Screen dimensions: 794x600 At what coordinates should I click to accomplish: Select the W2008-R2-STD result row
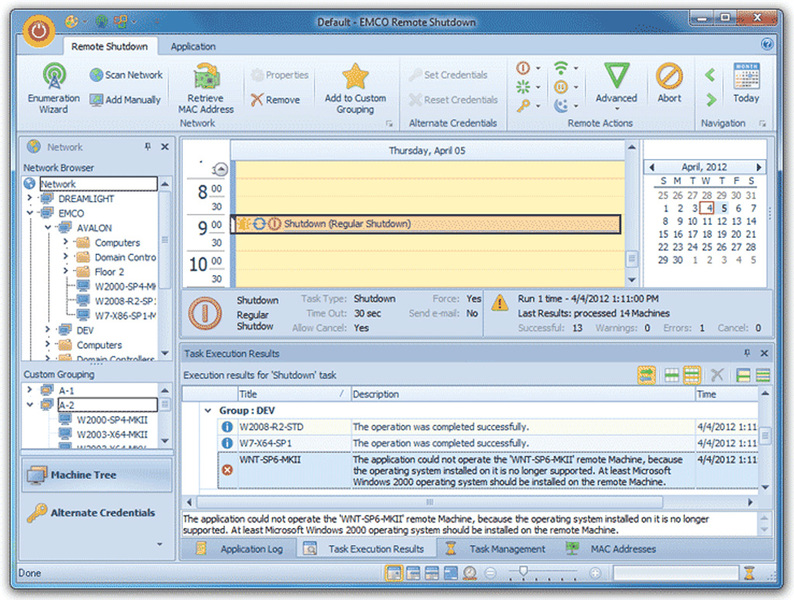pyautogui.click(x=488, y=427)
